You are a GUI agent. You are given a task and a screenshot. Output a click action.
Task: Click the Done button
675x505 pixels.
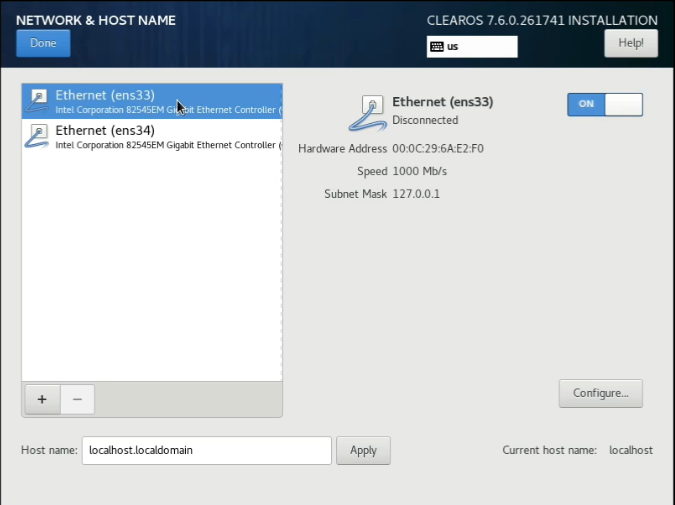pos(43,43)
